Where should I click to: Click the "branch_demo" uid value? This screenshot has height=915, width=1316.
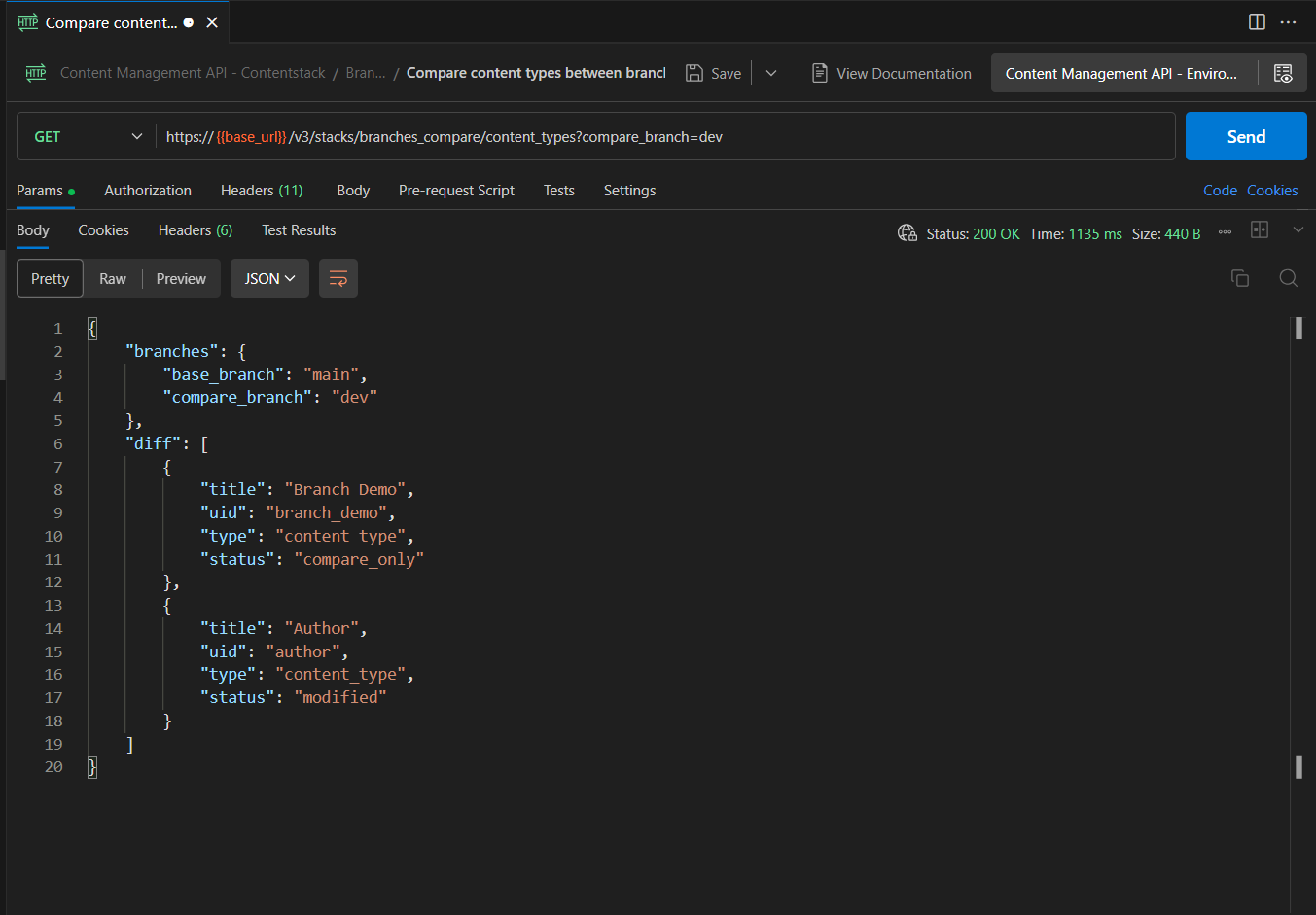pyautogui.click(x=326, y=512)
